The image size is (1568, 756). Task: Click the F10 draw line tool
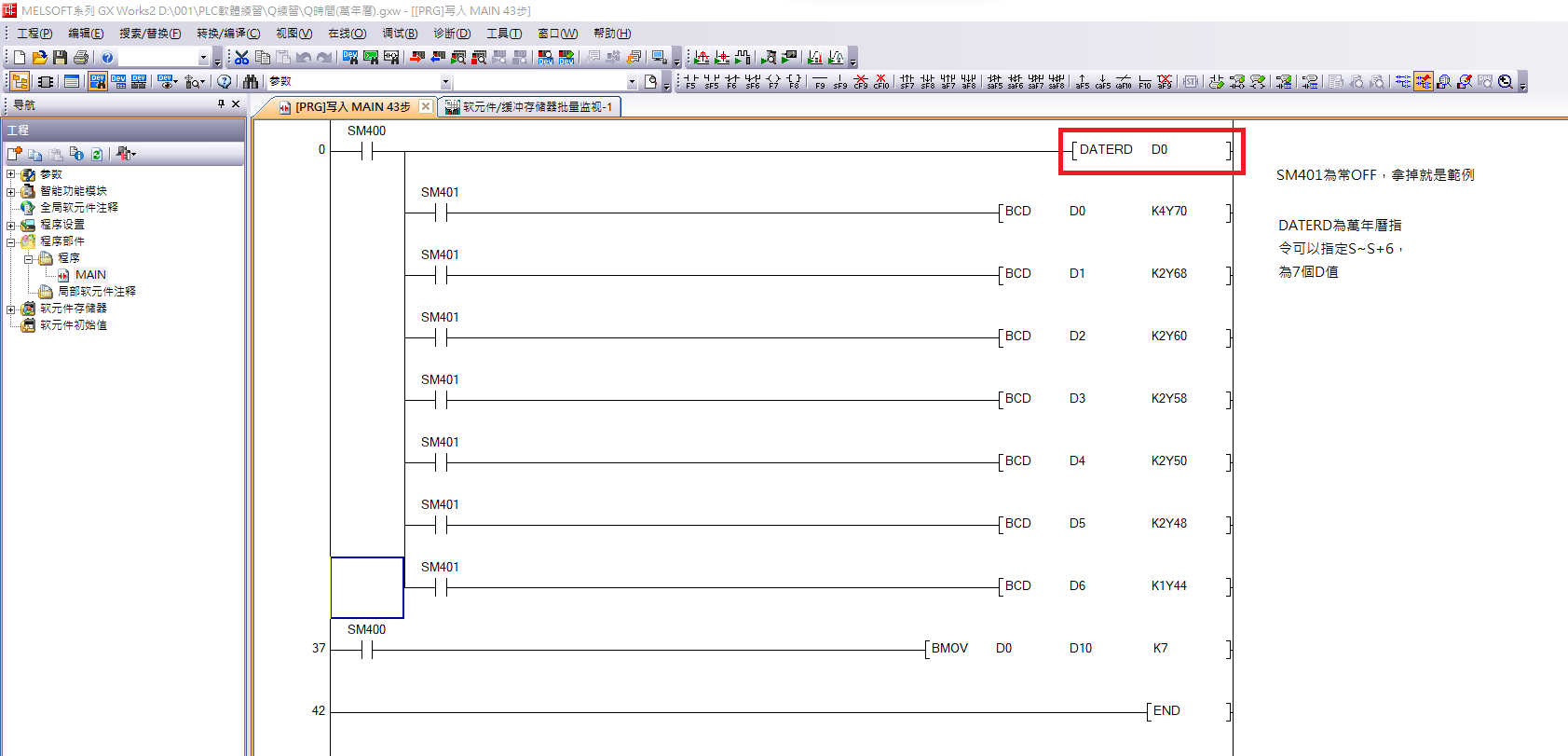click(x=1144, y=82)
